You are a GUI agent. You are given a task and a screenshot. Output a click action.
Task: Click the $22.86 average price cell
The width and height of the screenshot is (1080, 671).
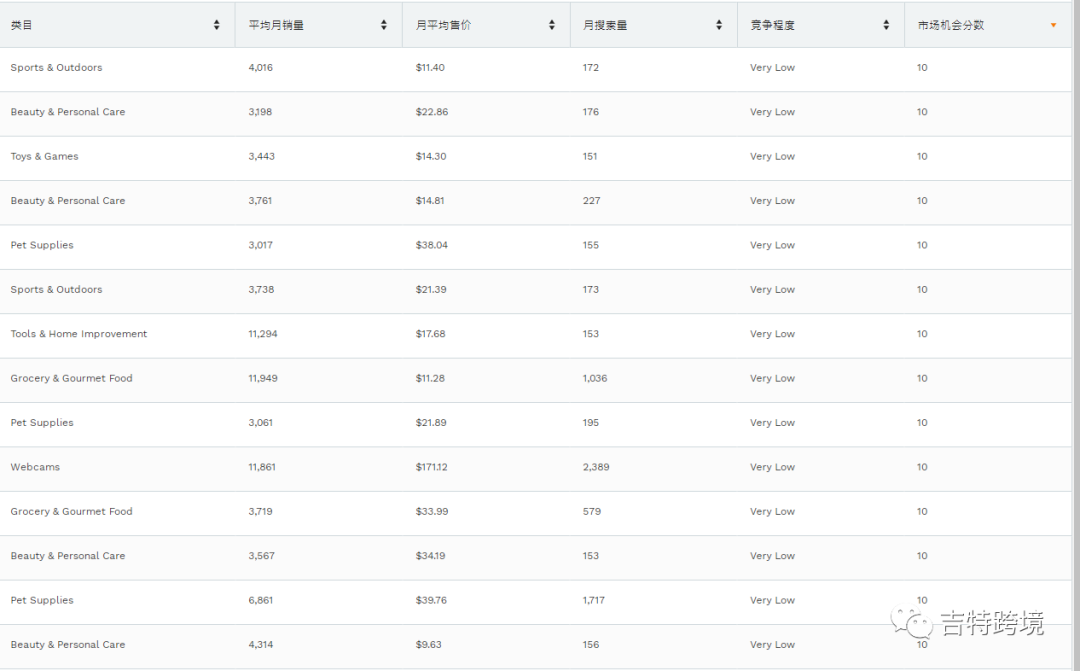point(432,112)
